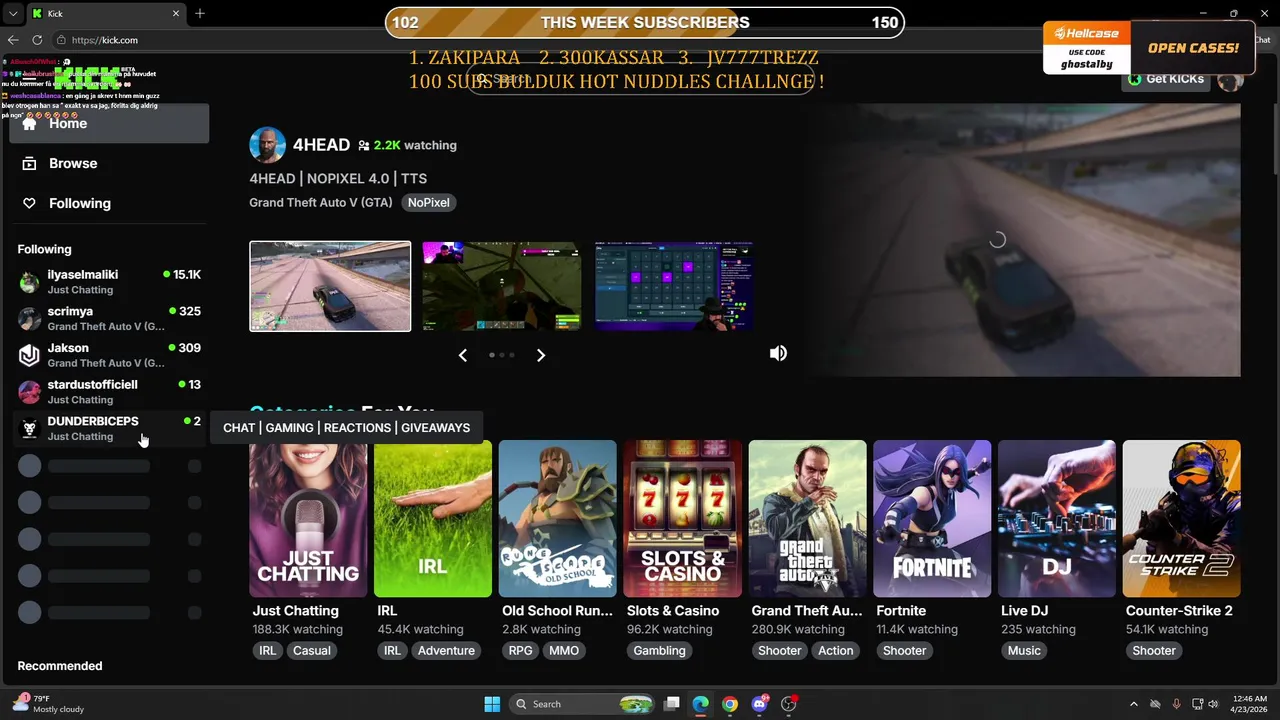
Task: Click the MMO tag
Action: click(564, 650)
